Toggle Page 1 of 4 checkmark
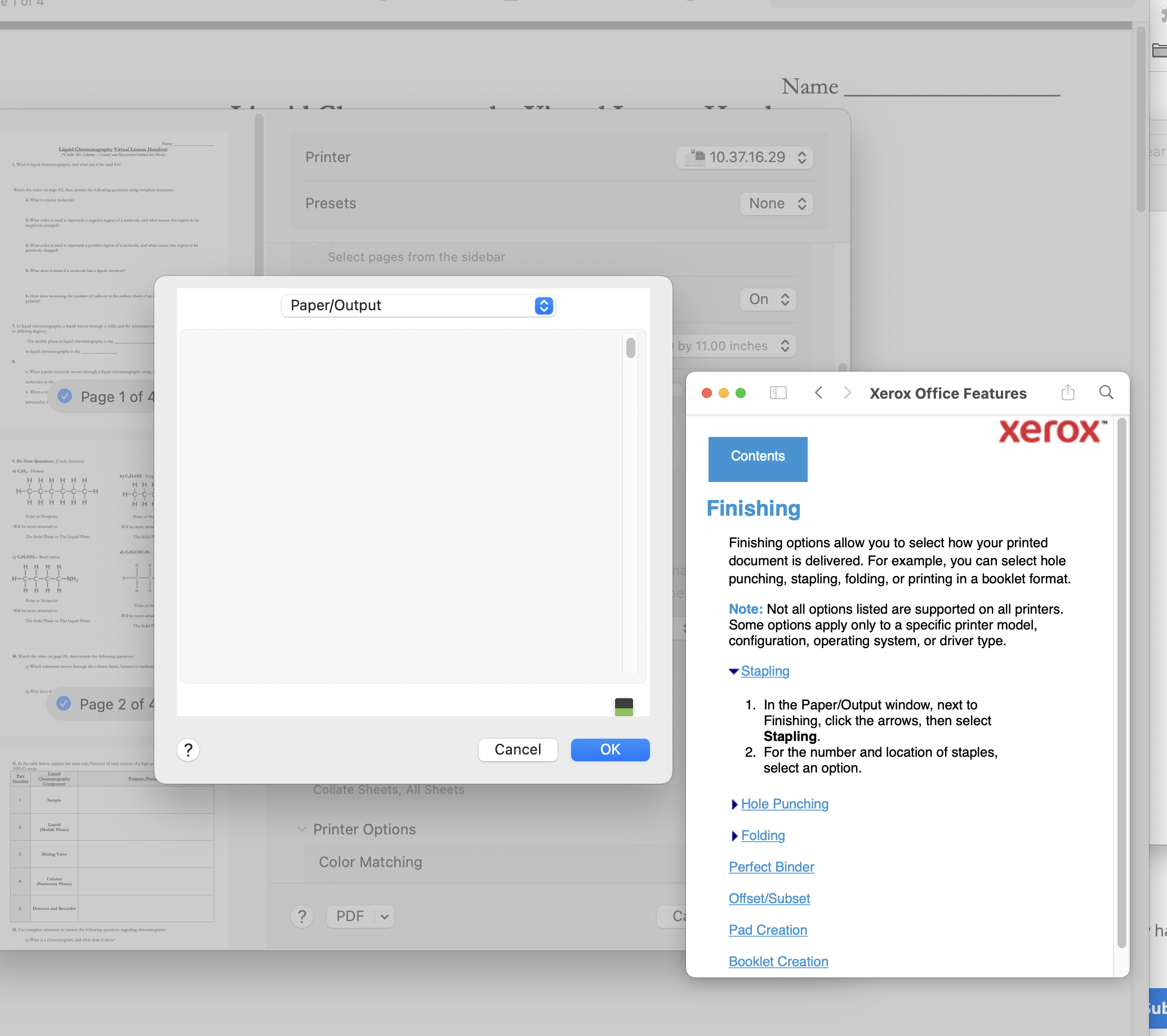Screen dimensions: 1167x1036 (65, 396)
